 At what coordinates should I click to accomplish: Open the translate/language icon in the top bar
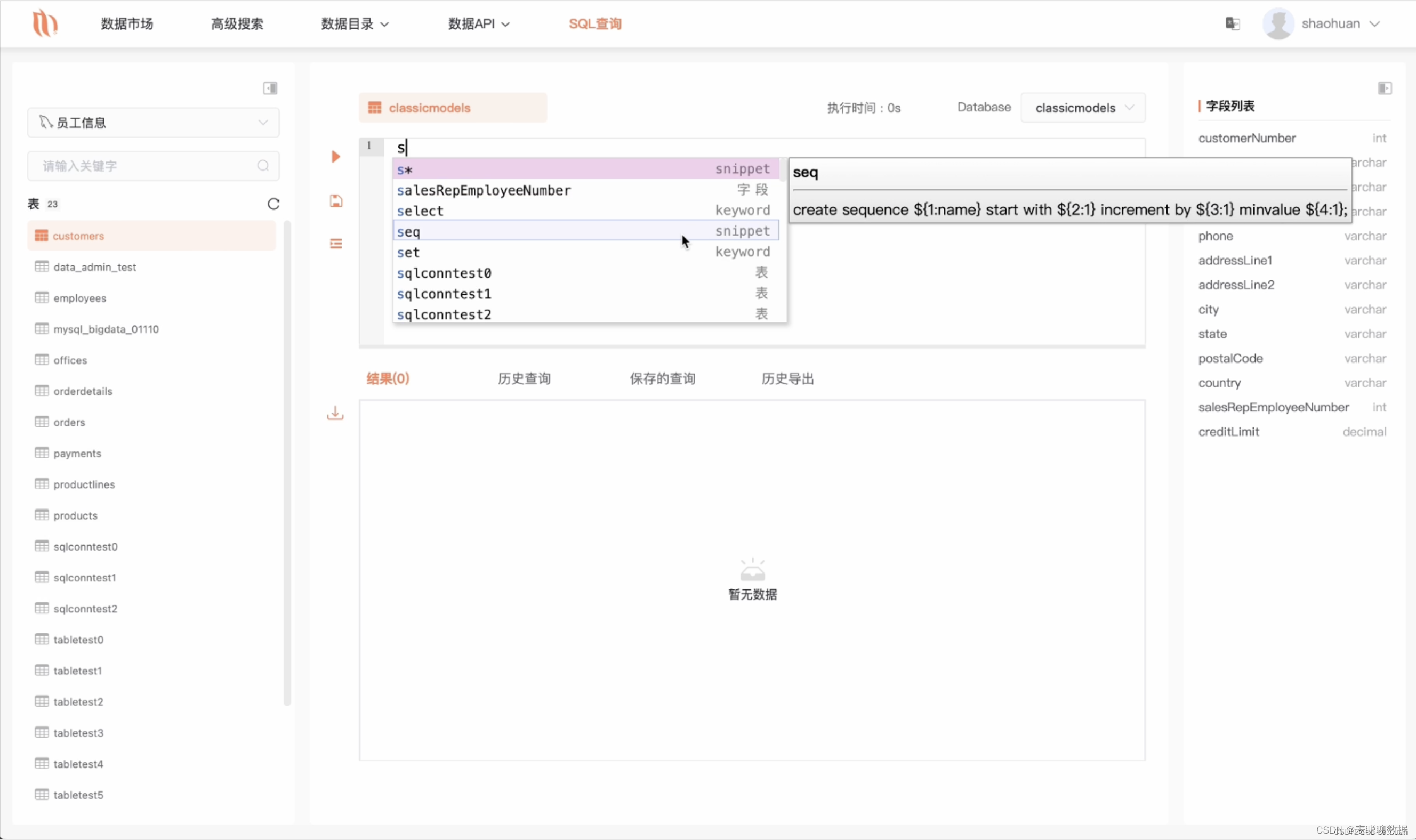[x=1233, y=23]
